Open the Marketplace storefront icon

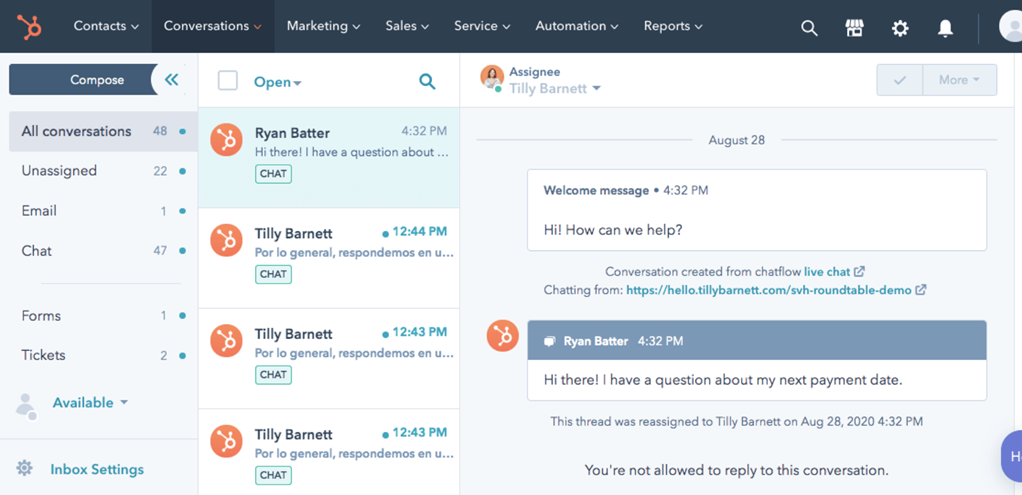[854, 28]
